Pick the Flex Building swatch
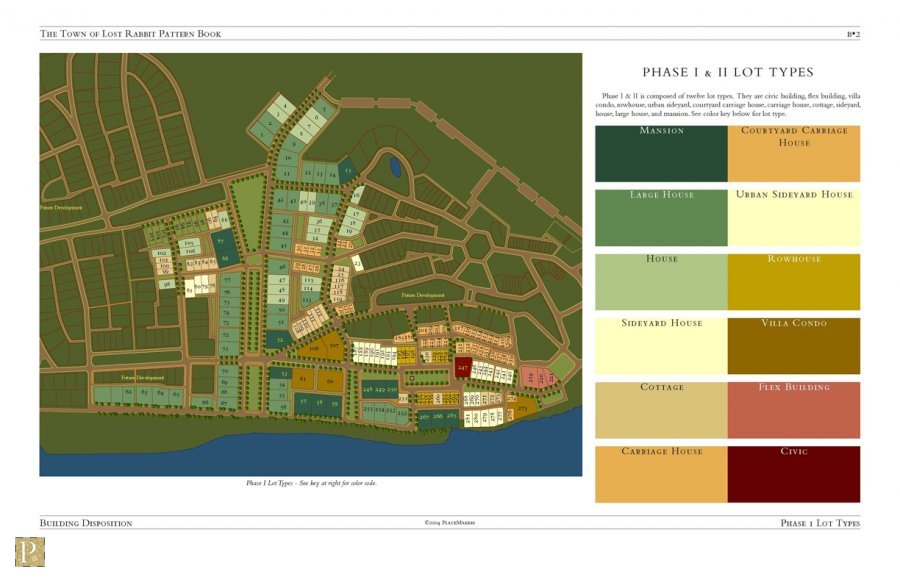 click(793, 409)
